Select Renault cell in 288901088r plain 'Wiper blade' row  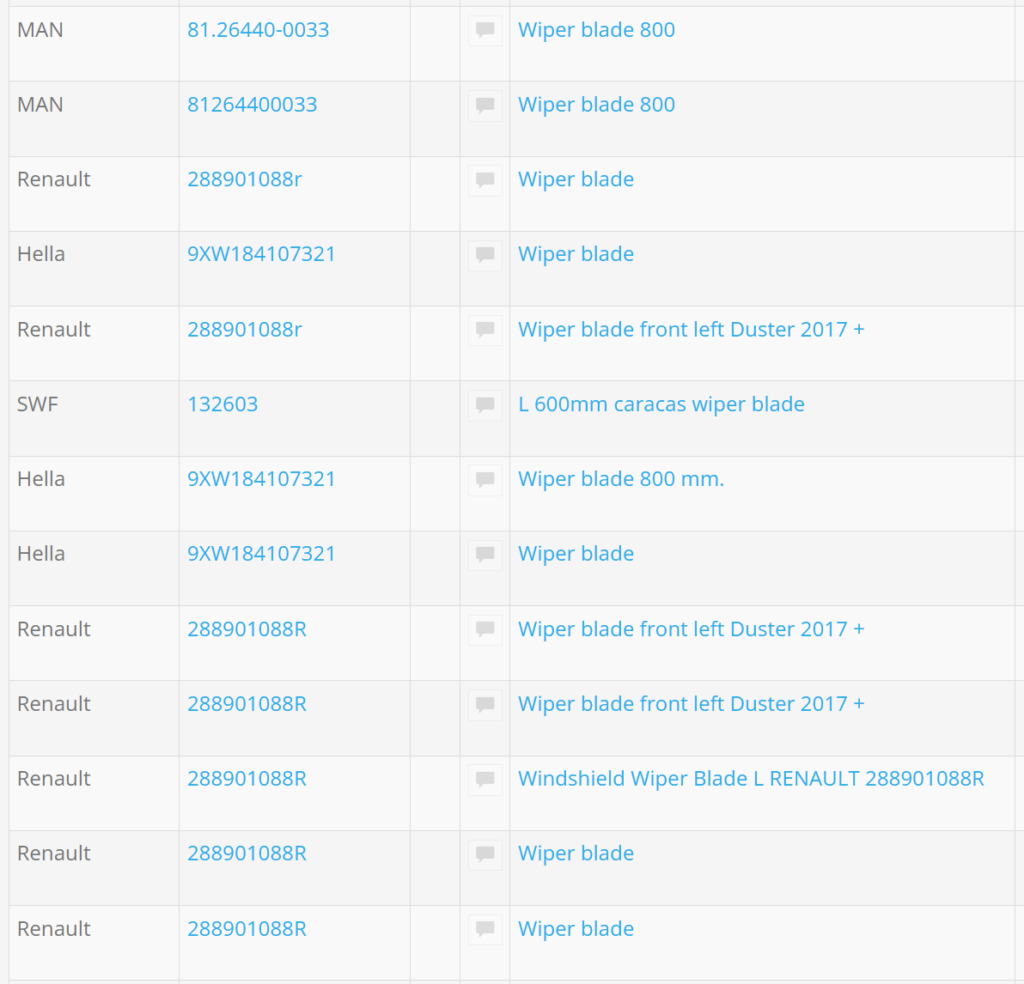[93, 194]
